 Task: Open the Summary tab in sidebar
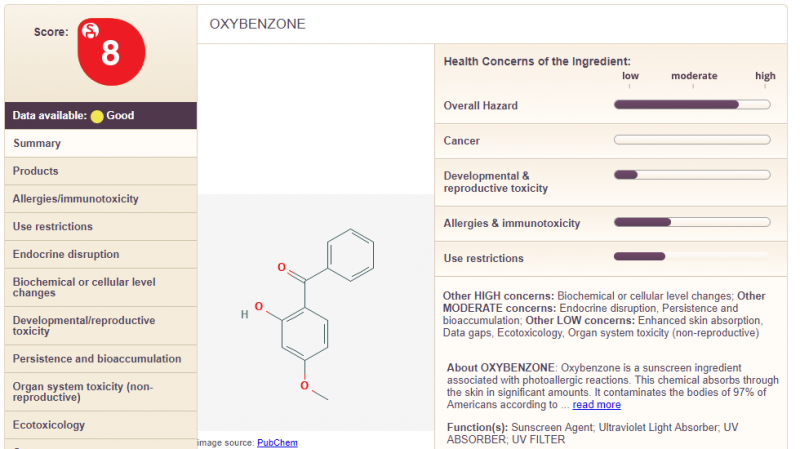point(37,143)
